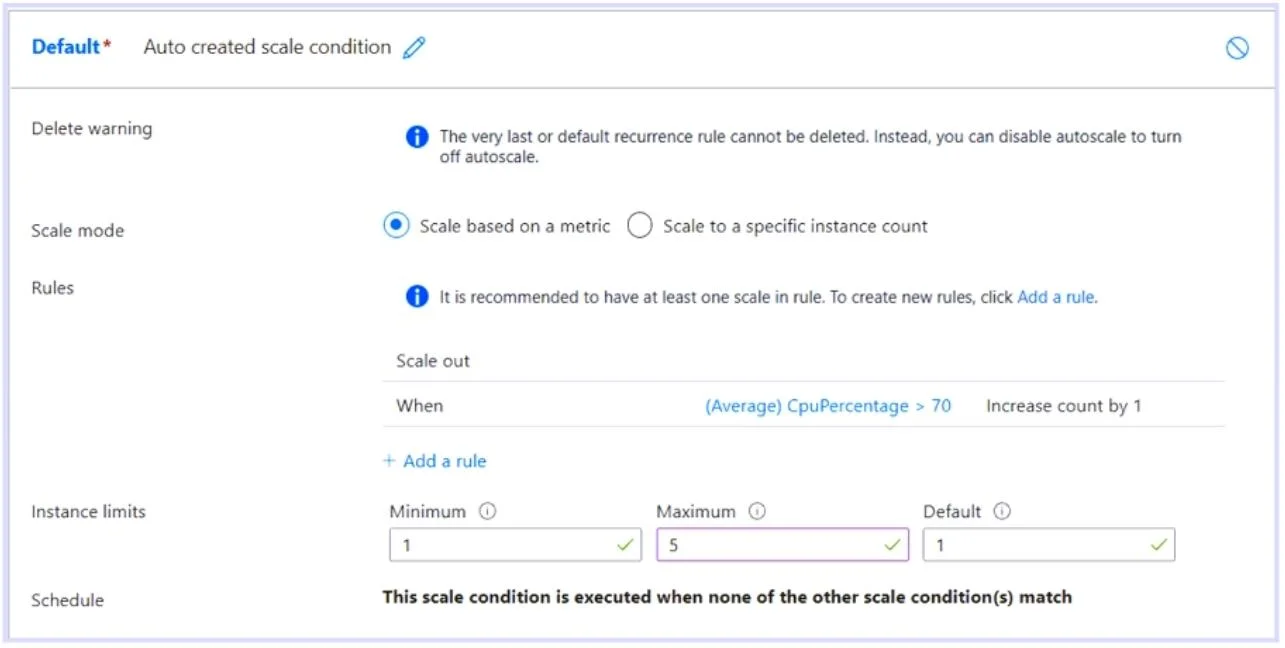
Task: Click the Maximum instance count field
Action: pyautogui.click(x=782, y=545)
